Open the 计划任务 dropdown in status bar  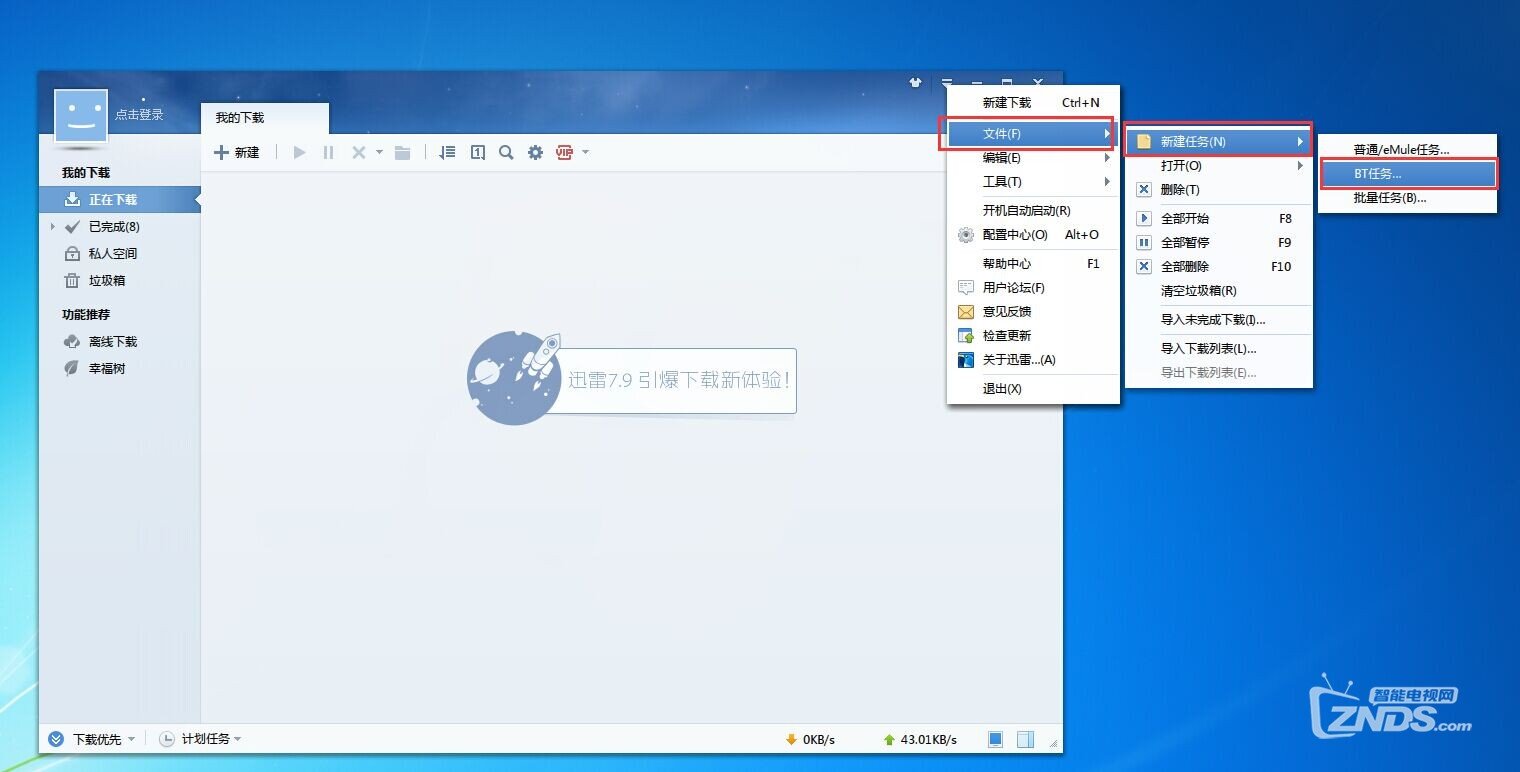coord(200,739)
